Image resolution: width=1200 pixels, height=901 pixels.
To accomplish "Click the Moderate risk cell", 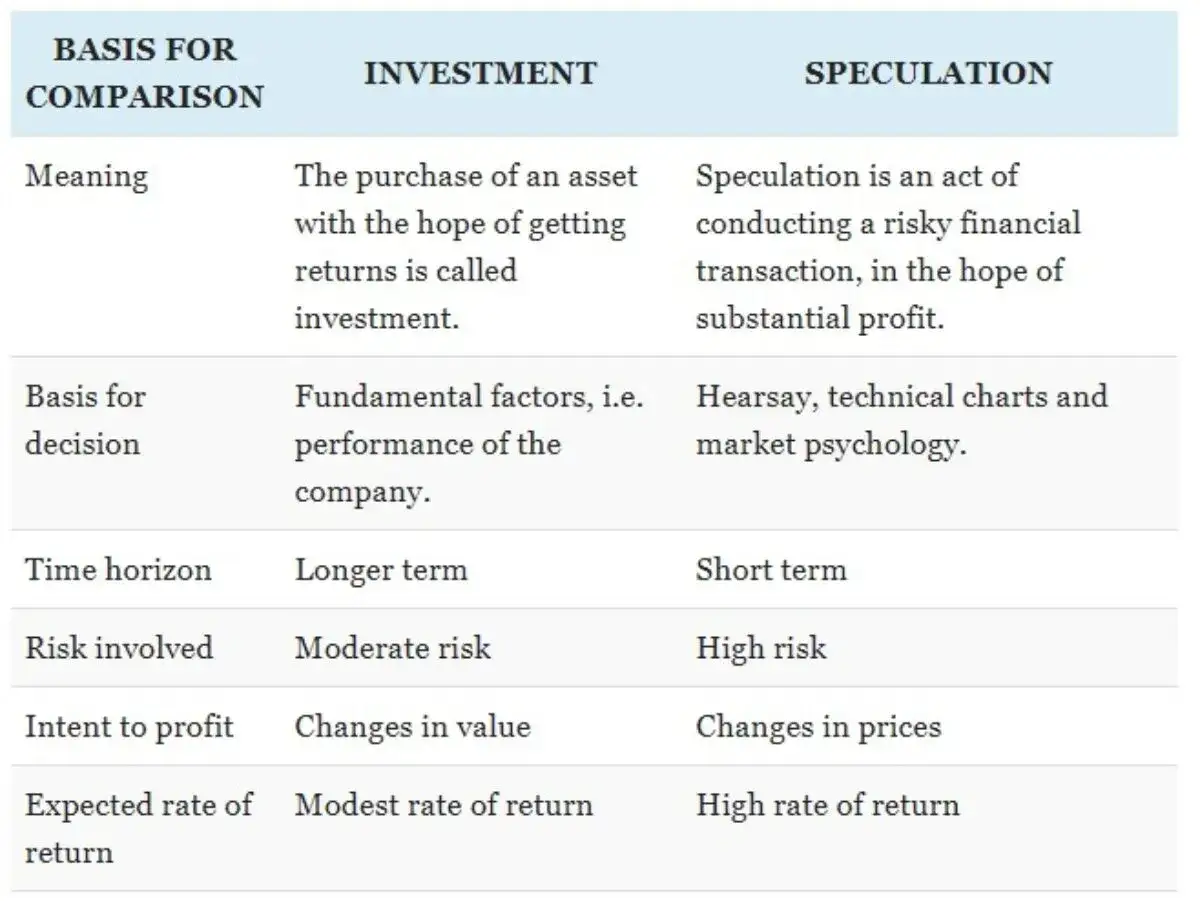I will pos(393,648).
